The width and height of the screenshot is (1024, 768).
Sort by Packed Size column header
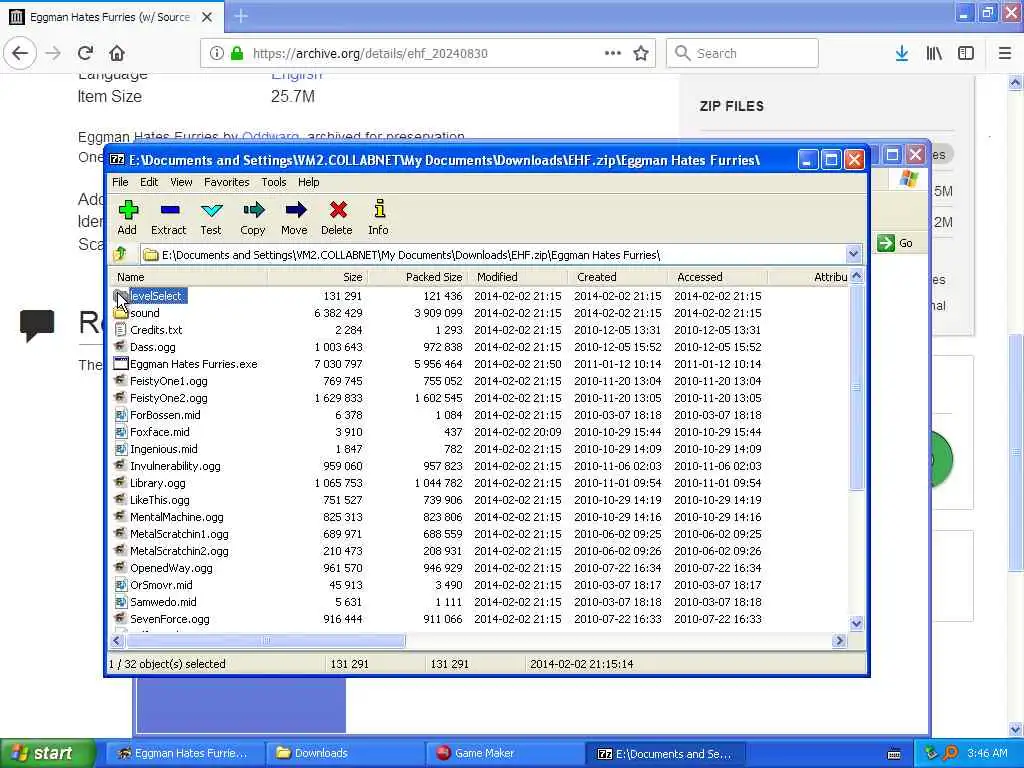[x=418, y=277]
